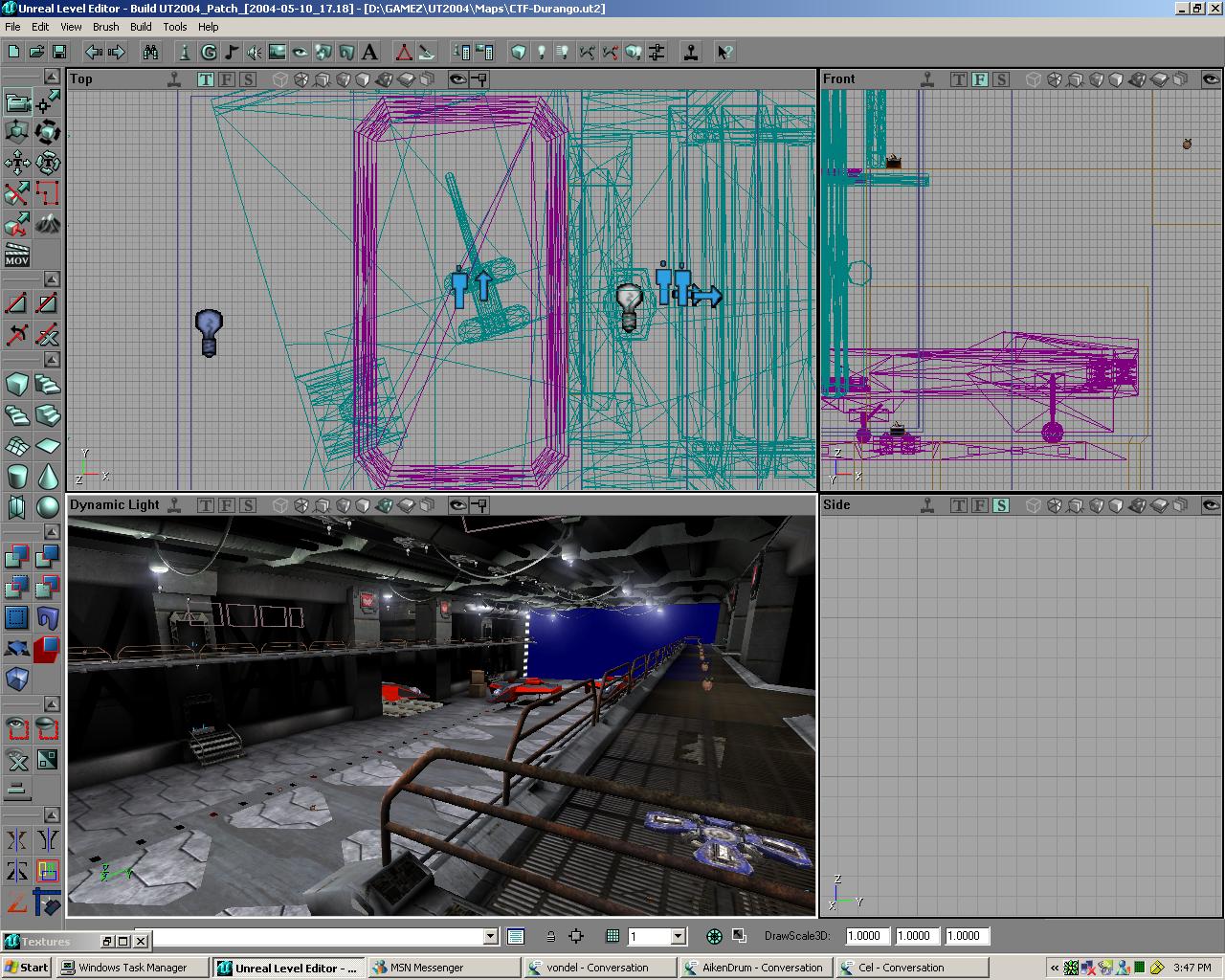
Task: Open Search for Actors binoculars
Action: point(150,52)
